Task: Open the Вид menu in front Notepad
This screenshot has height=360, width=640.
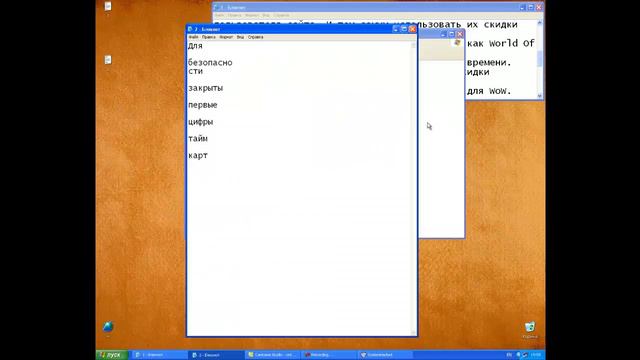Action: 240,37
